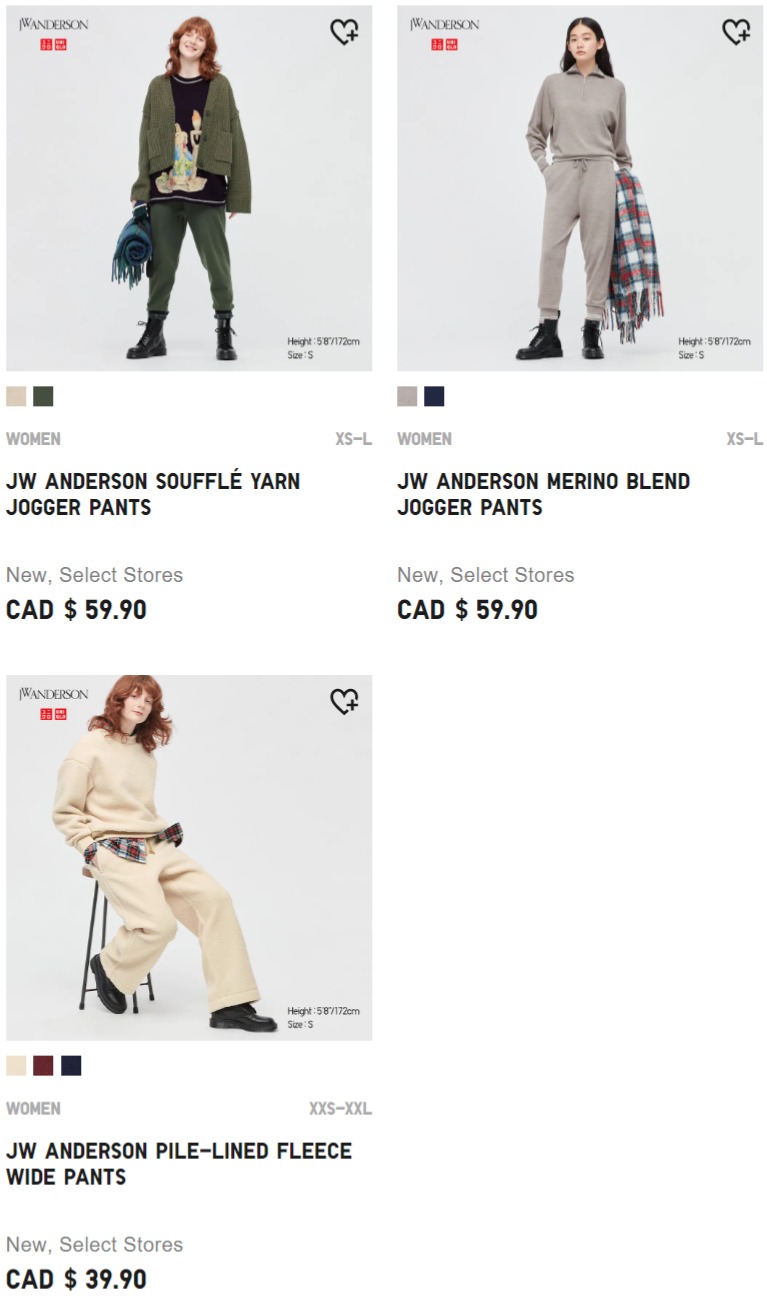Click the JW Anderson Uniqlo logo on soufflé yarn image
This screenshot has height=1306, width=767.
click(x=53, y=33)
